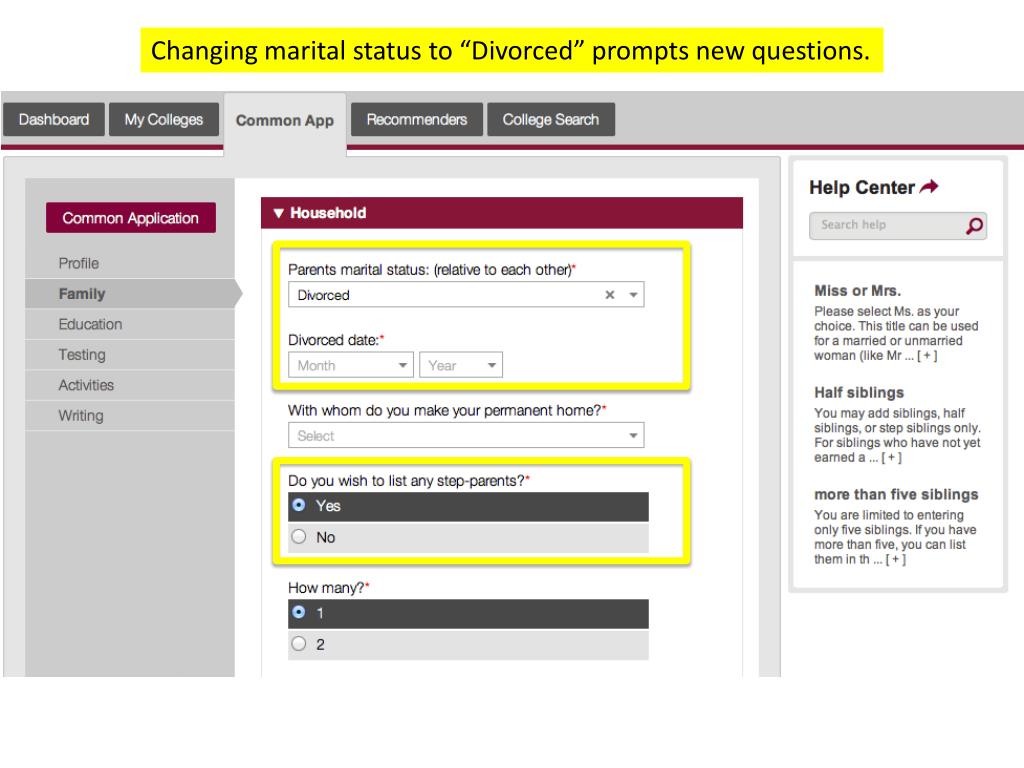
Task: Select Yes for listing step-parents
Action: pyautogui.click(x=468, y=506)
